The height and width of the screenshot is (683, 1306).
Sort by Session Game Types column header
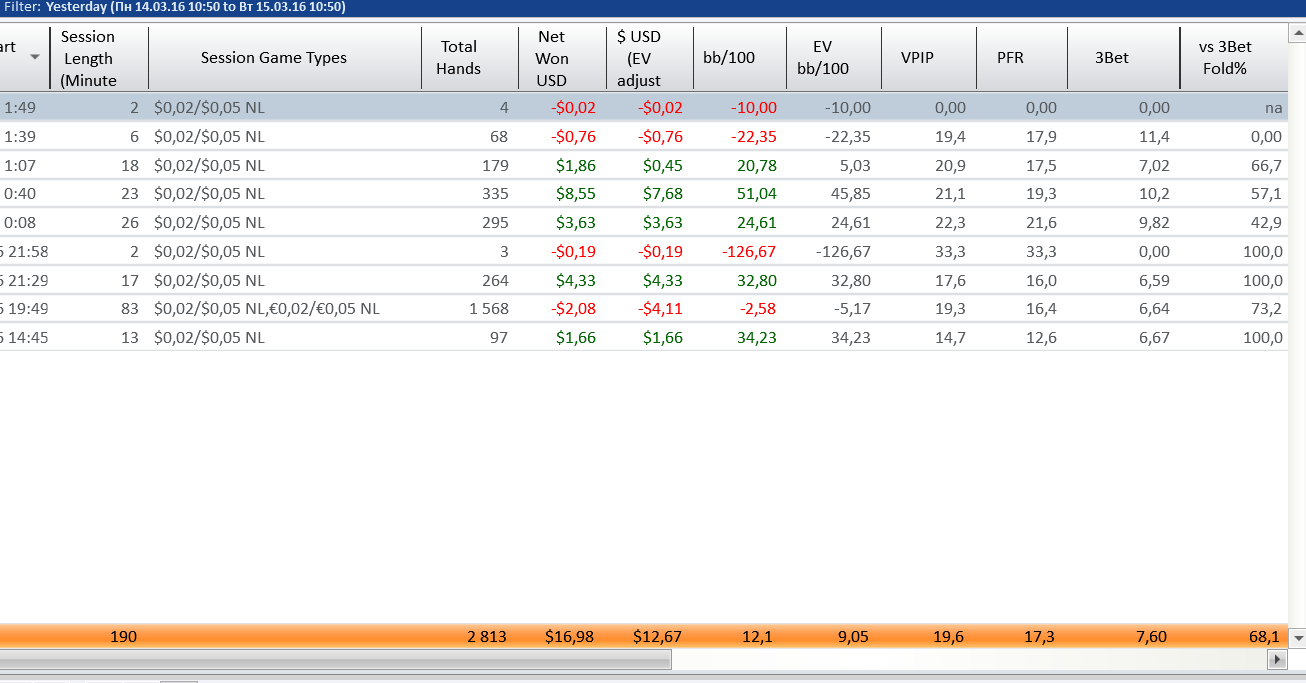pos(284,58)
